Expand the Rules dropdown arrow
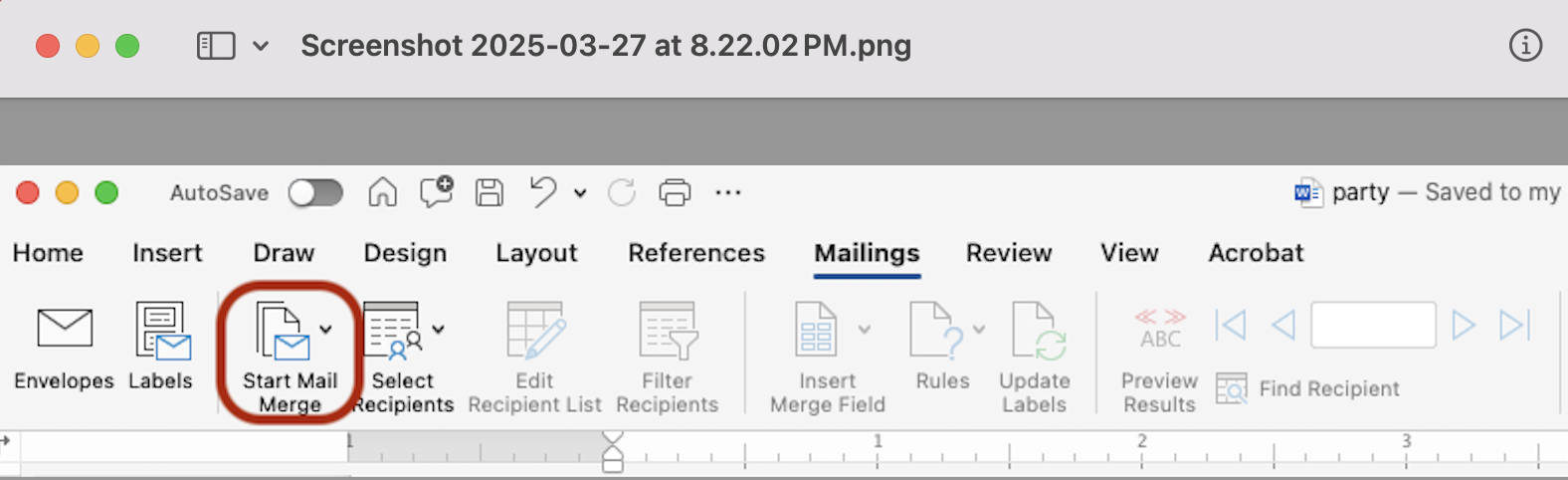Screen dimensions: 1568x480 979,330
